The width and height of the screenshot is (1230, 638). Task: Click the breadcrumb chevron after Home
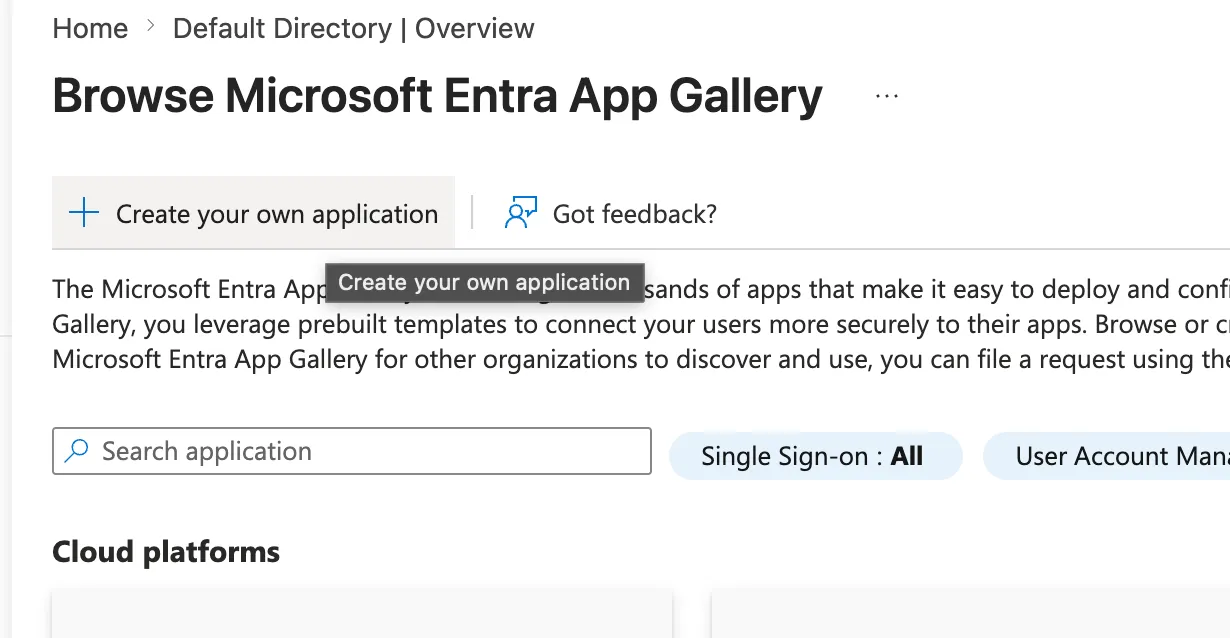click(151, 27)
